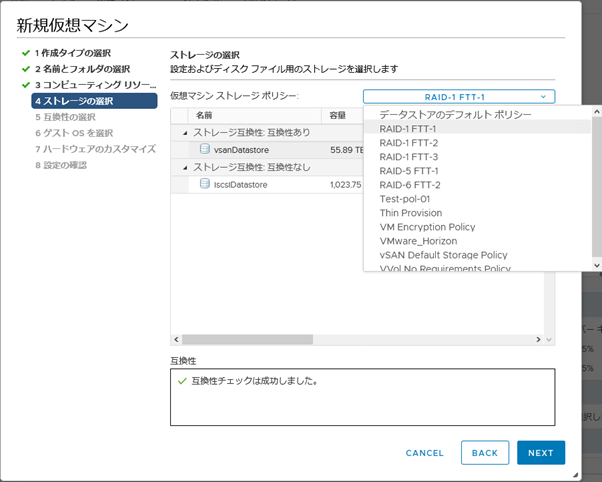The image size is (602, 482).
Task: Click the BACK button
Action: click(x=484, y=453)
